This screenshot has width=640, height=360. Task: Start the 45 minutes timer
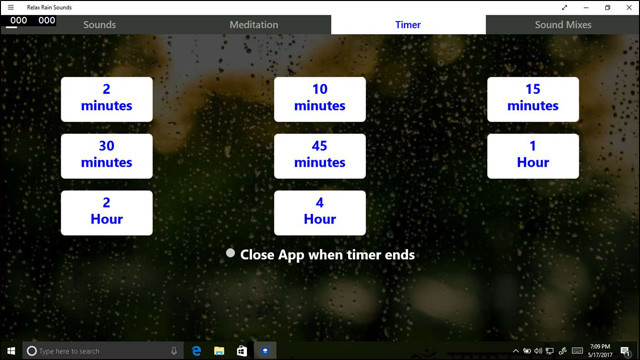320,156
